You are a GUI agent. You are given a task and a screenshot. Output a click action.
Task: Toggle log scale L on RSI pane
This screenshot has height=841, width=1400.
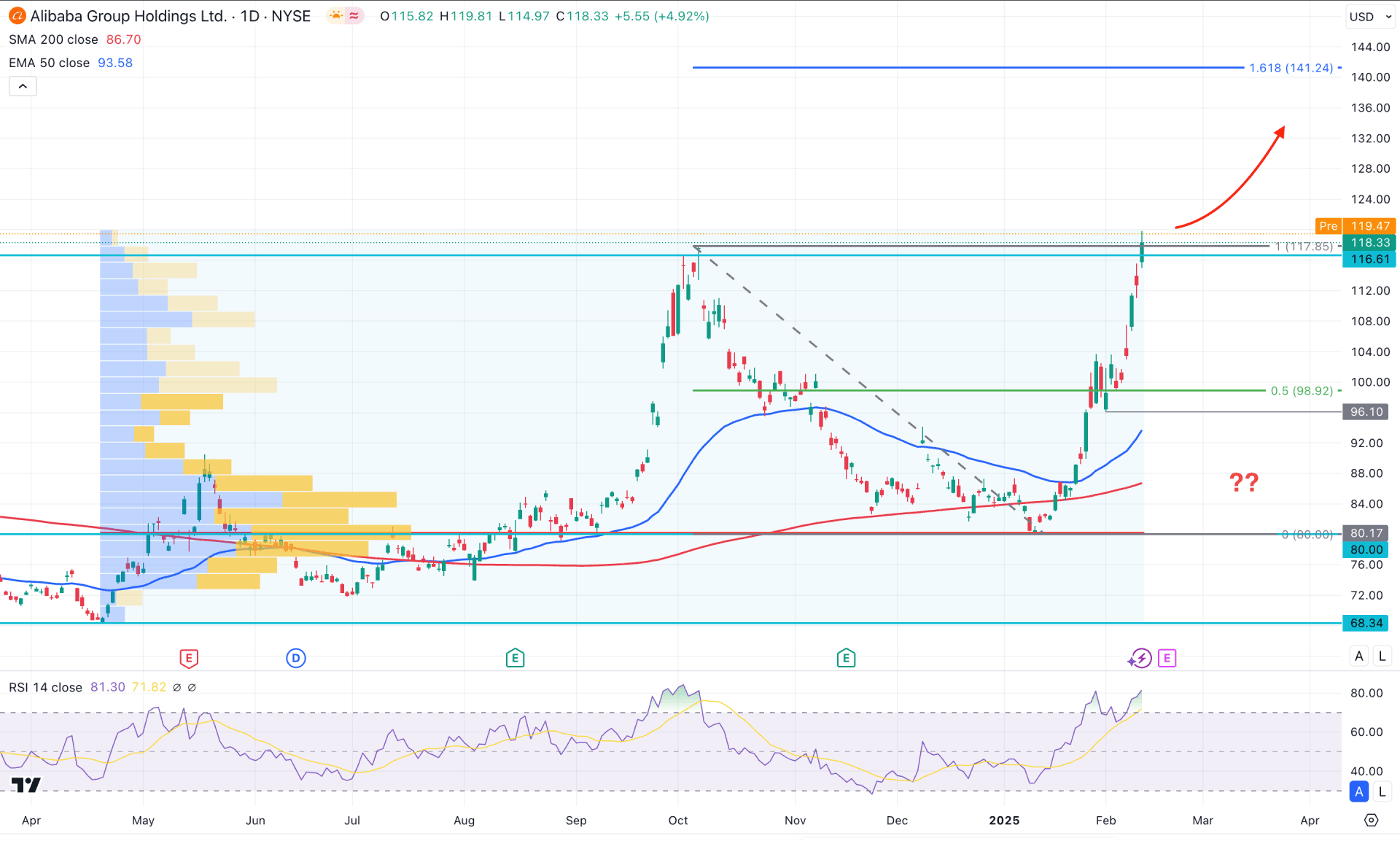pos(1382,791)
